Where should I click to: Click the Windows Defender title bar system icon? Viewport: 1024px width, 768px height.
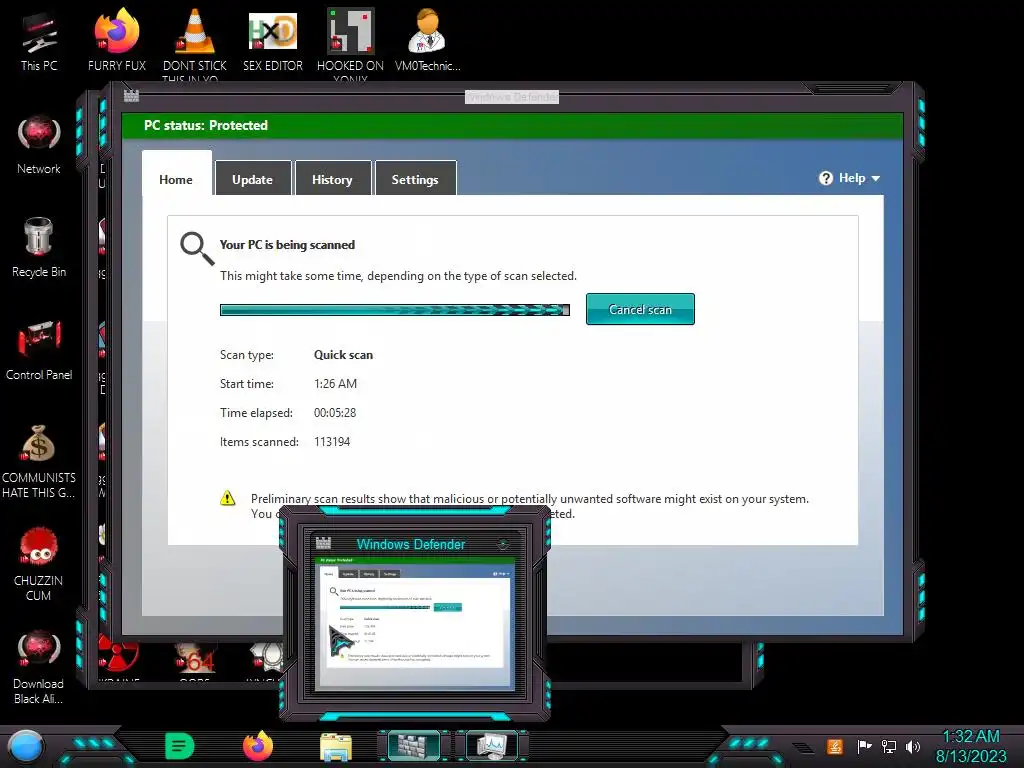click(131, 95)
